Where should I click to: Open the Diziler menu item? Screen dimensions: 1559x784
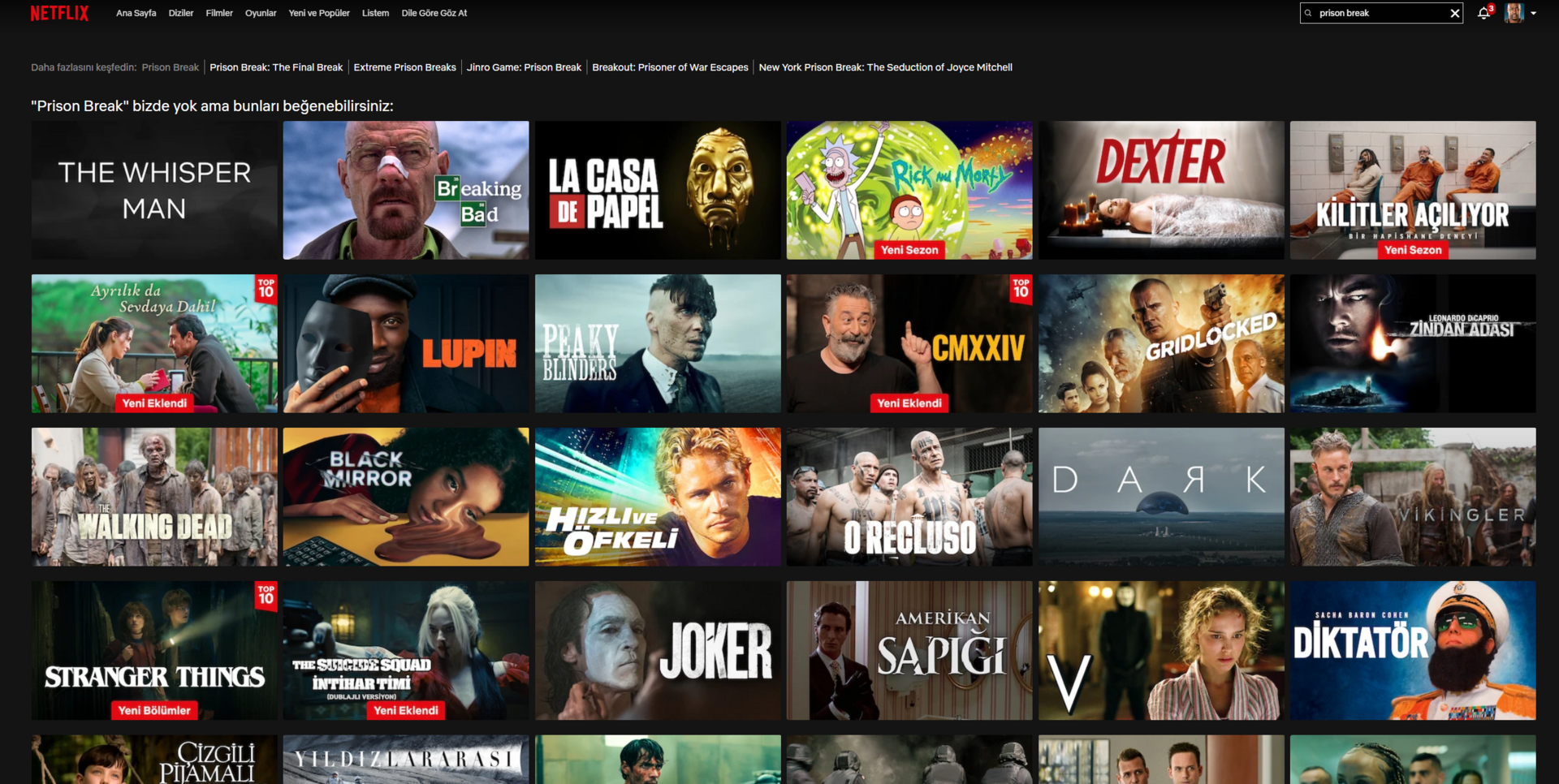pyautogui.click(x=180, y=13)
